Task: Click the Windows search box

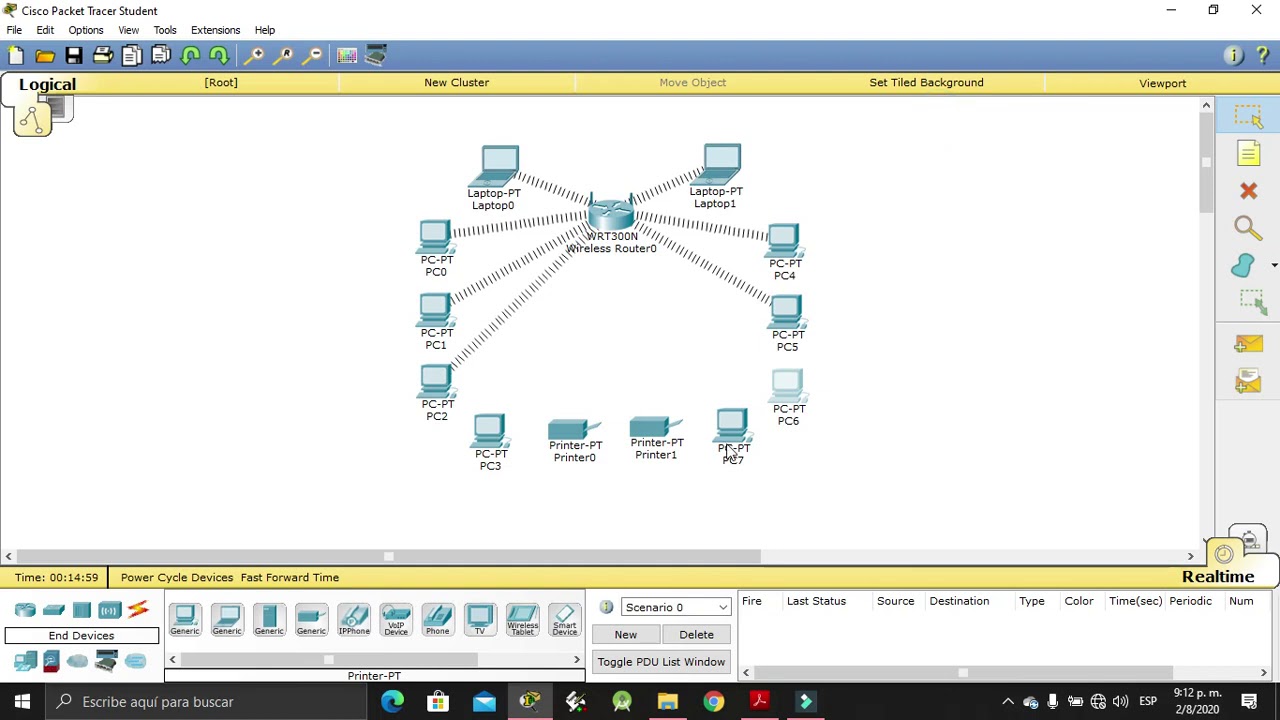Action: pyautogui.click(x=205, y=702)
